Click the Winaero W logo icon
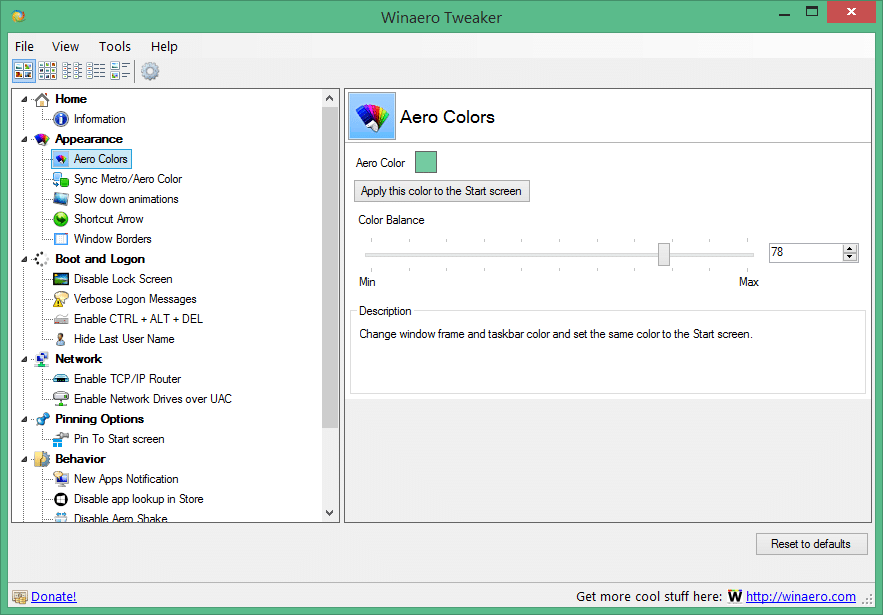This screenshot has width=883, height=615. pos(734,596)
